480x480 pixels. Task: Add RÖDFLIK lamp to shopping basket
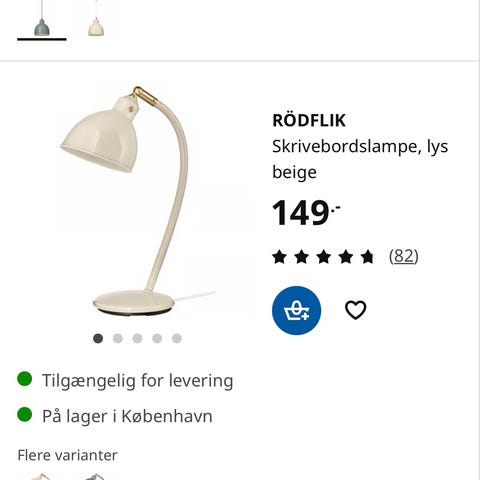tap(296, 310)
